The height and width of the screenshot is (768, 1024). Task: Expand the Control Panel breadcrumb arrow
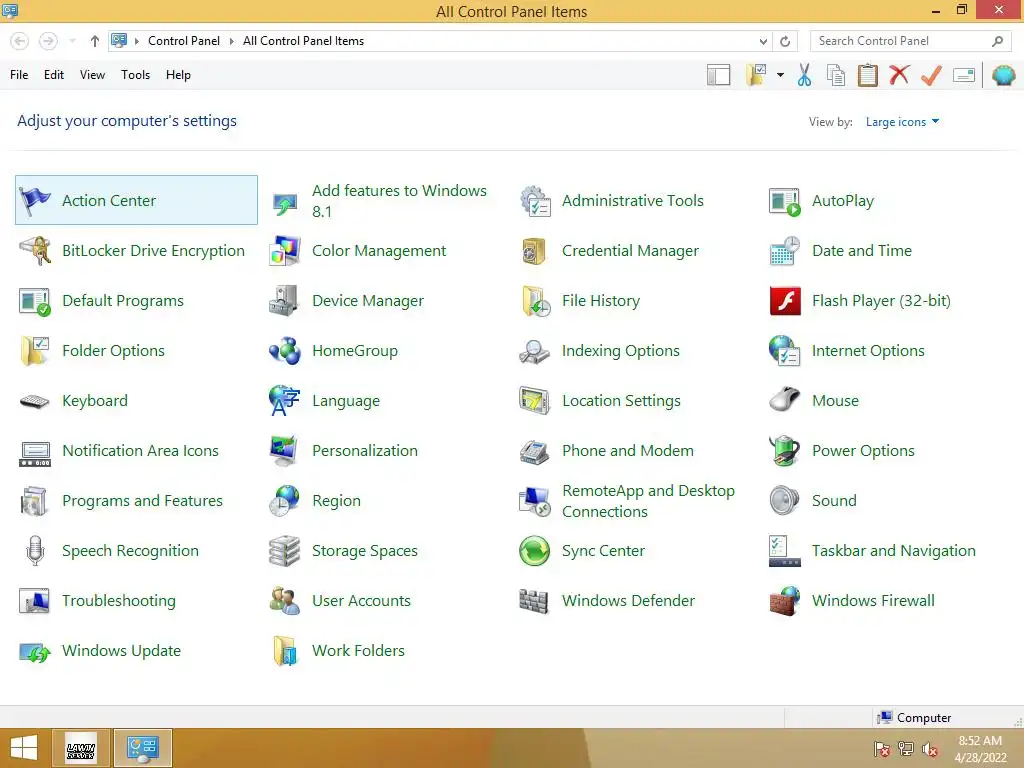pos(231,41)
